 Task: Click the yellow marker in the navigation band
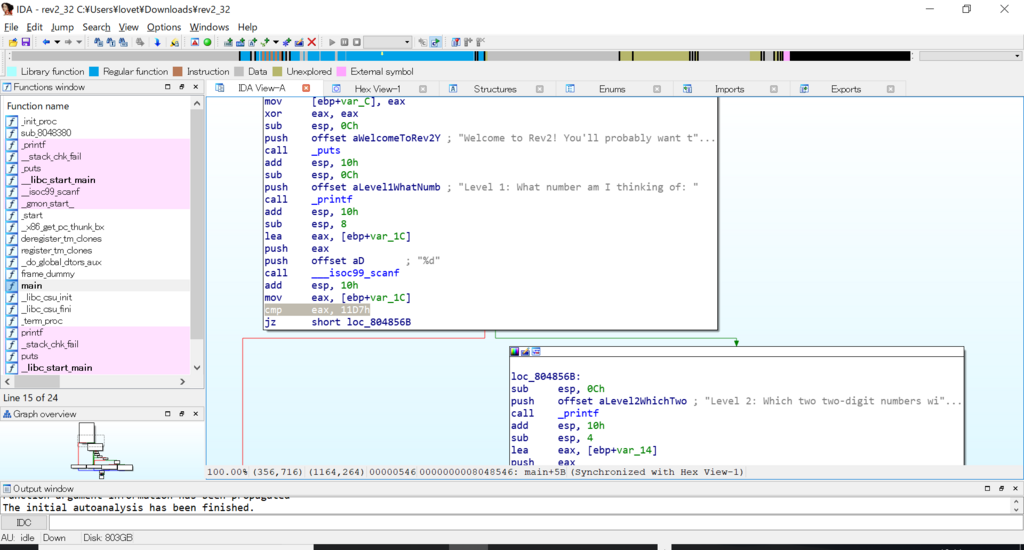(x=382, y=56)
